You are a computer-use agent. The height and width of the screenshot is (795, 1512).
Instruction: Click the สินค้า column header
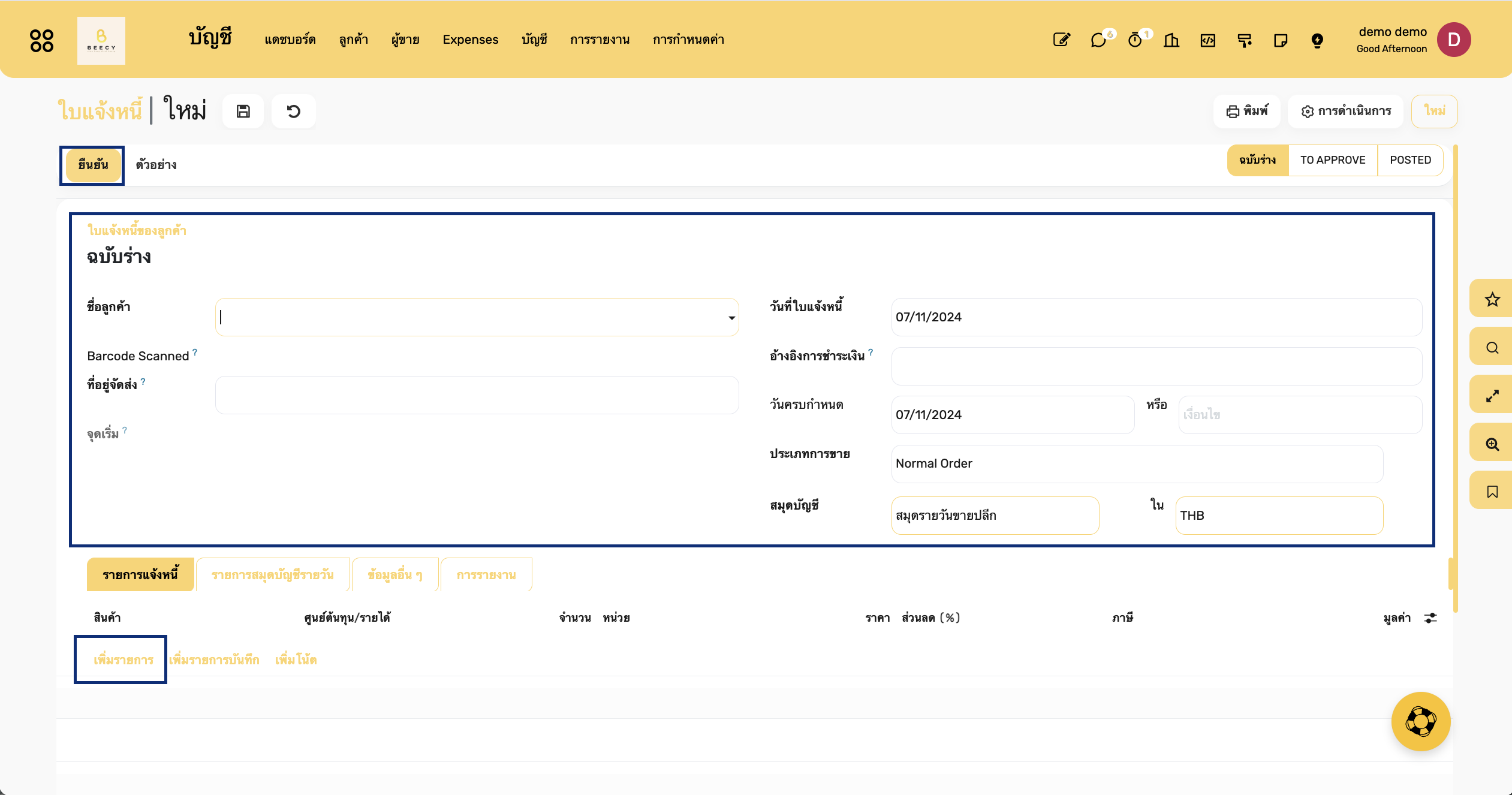tap(107, 618)
